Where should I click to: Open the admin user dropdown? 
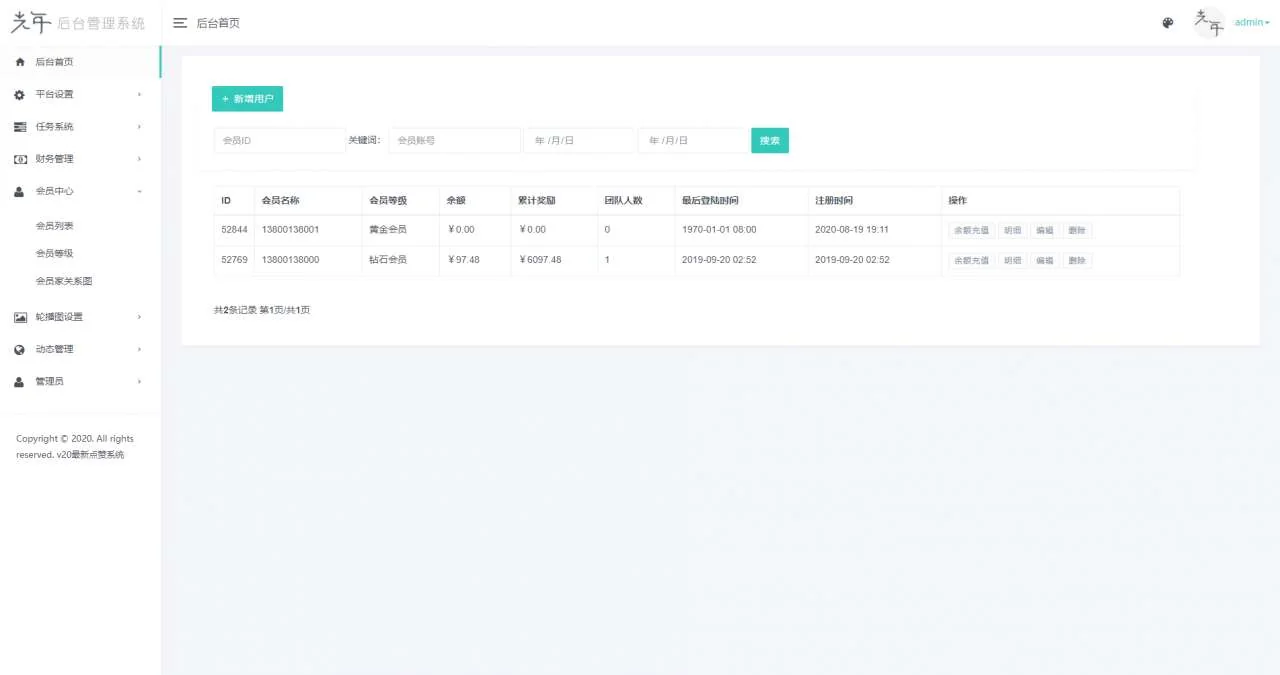(1251, 22)
